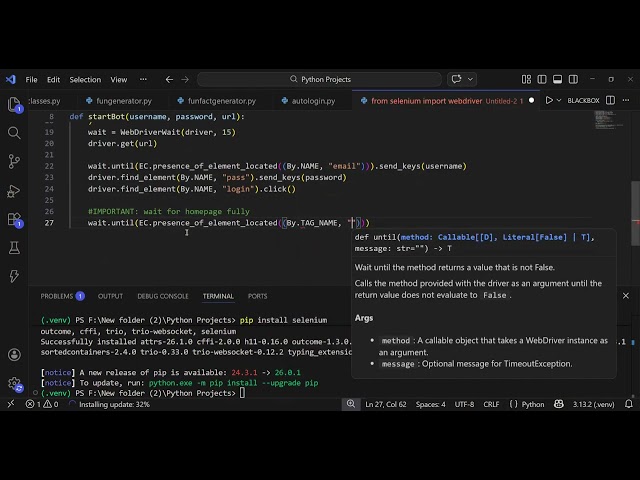
Task: Click 'startBot' in sticky scroll header
Action: 107,117
